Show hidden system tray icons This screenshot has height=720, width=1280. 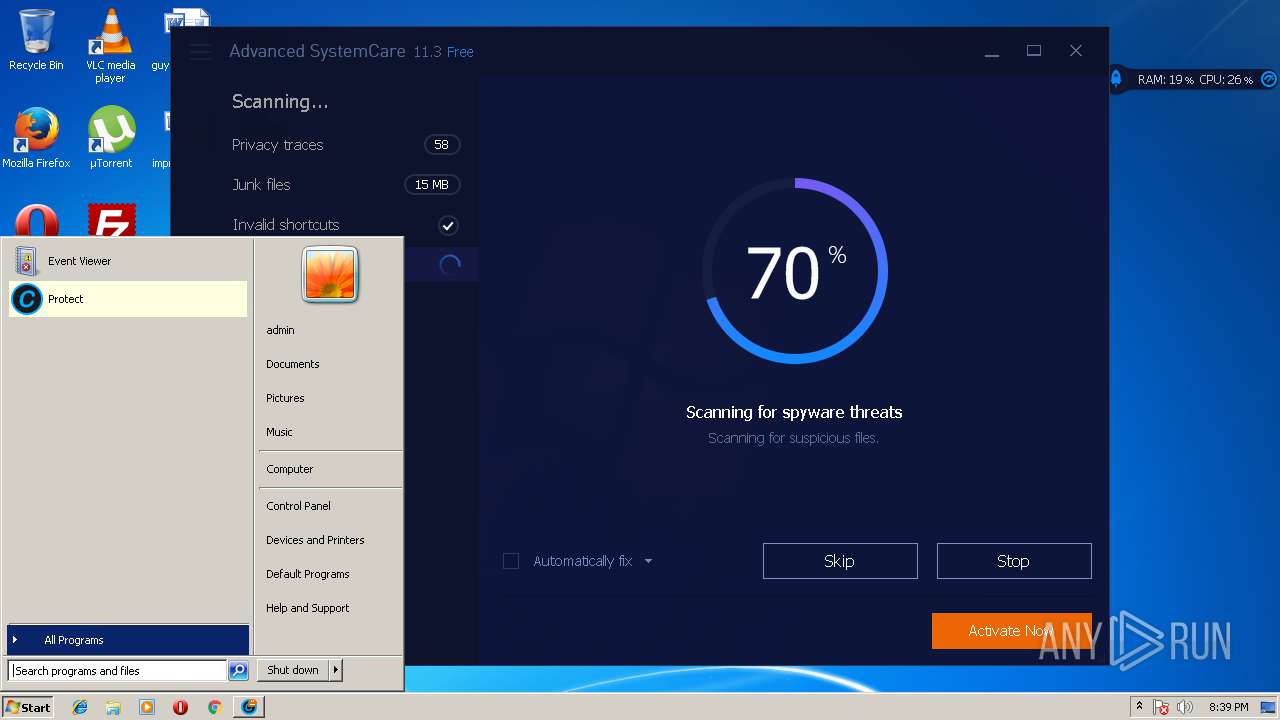tap(1139, 707)
